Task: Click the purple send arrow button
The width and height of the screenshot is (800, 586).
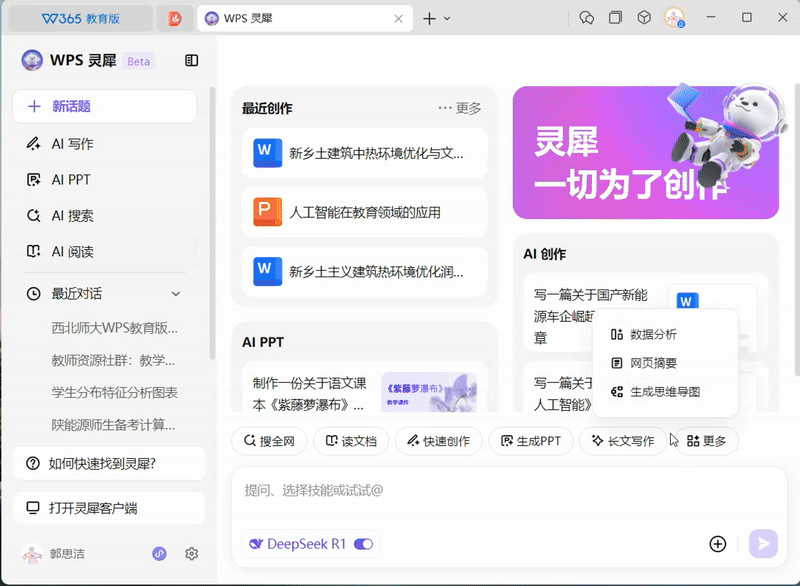Action: 763,544
